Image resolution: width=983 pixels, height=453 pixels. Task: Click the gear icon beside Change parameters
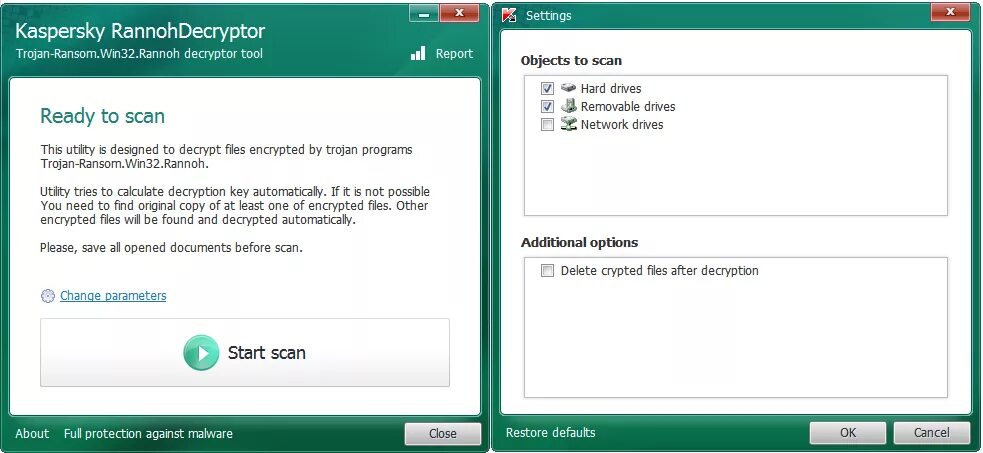(x=48, y=296)
